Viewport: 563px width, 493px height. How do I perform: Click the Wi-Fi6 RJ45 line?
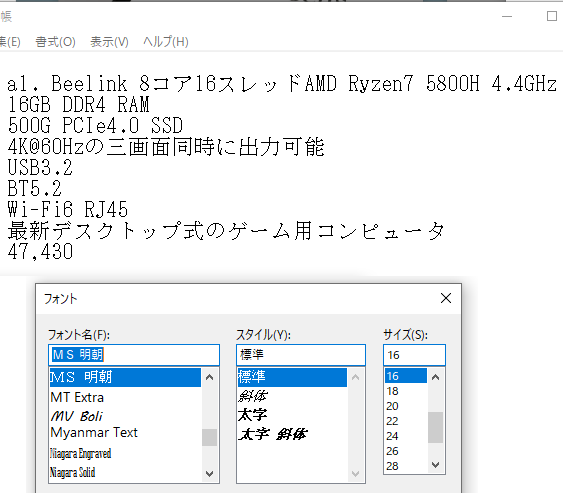coord(68,210)
